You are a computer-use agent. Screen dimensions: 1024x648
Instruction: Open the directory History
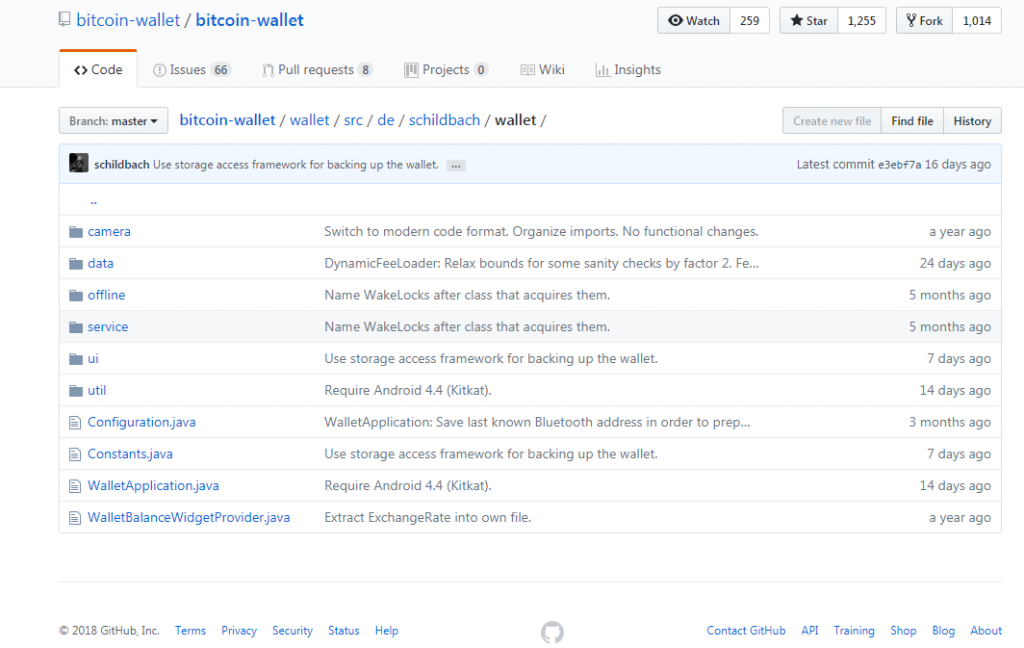[972, 121]
